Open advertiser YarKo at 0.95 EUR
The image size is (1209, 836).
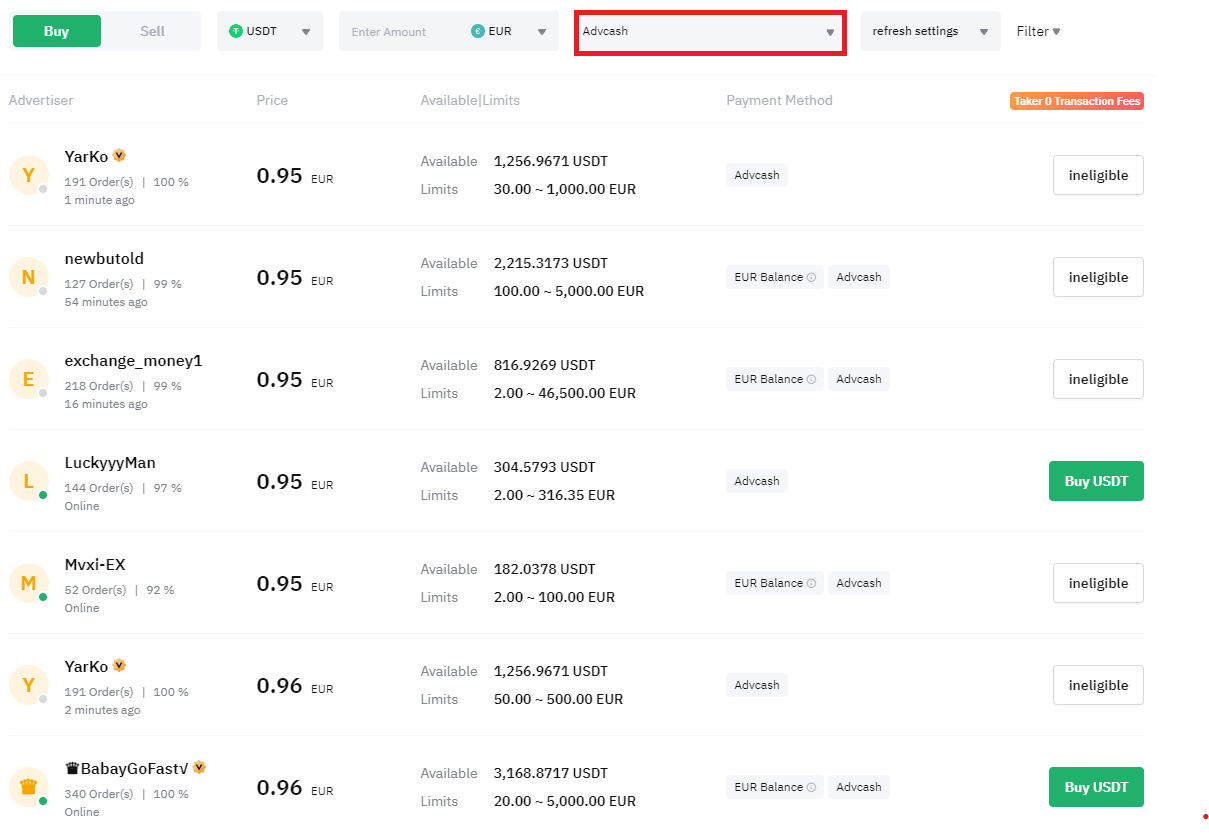[x=86, y=156]
